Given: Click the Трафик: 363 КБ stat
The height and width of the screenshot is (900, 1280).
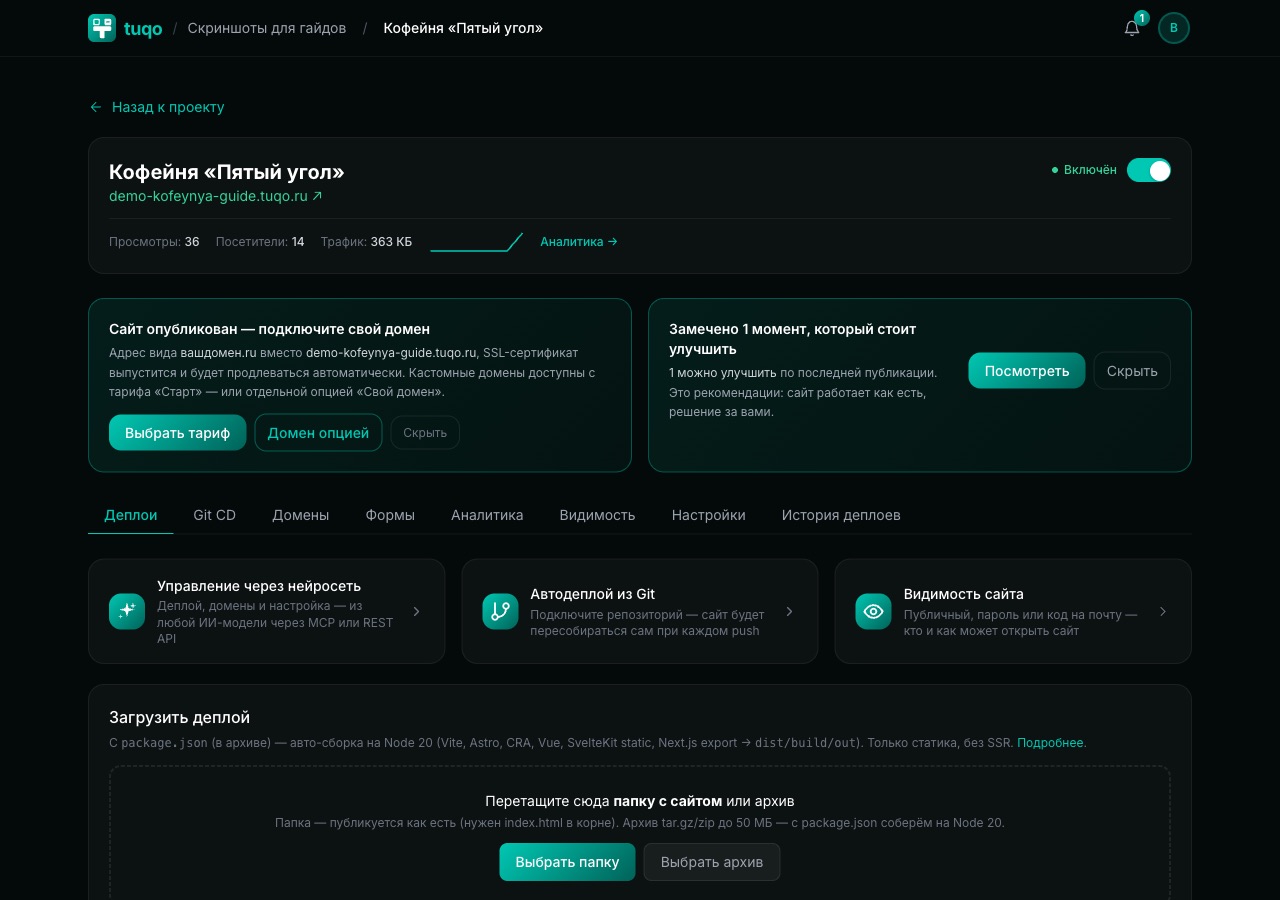Looking at the screenshot, I should tap(366, 241).
